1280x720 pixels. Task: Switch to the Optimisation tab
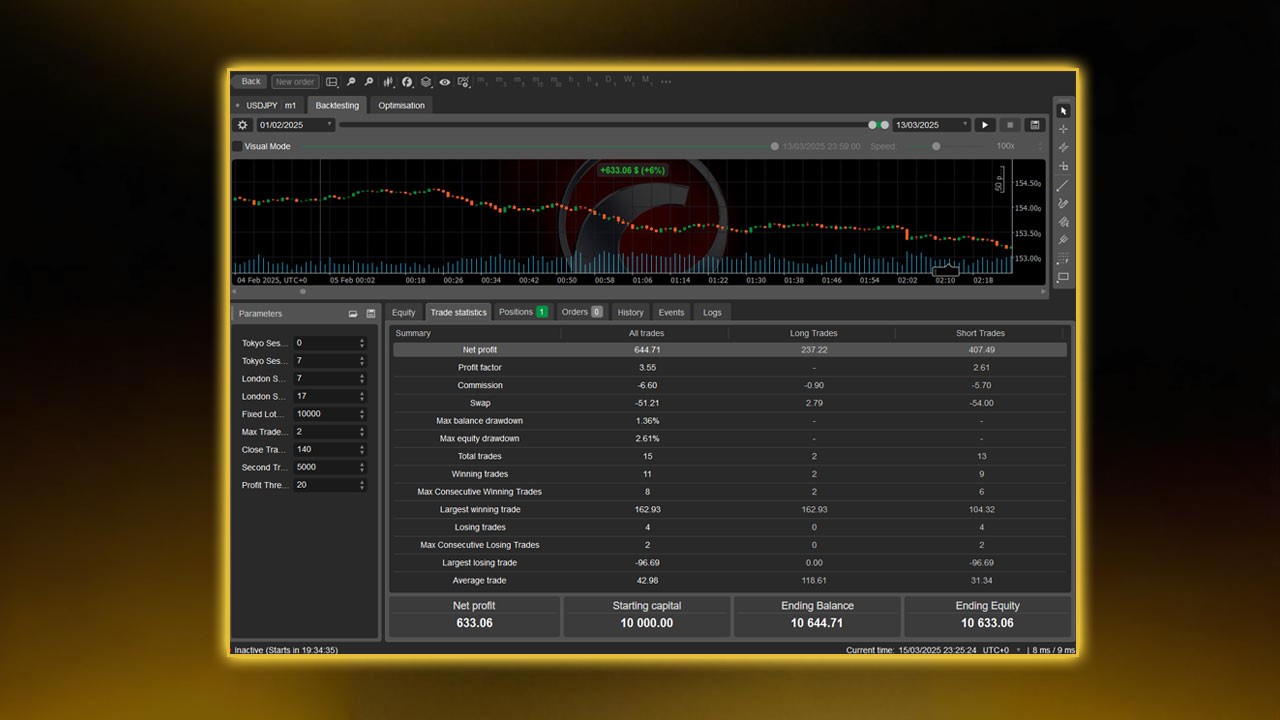click(400, 105)
